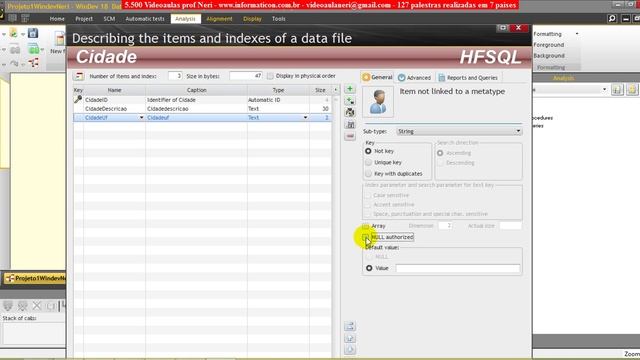The width and height of the screenshot is (640, 360).
Task: Click the Array 'Actual size' field
Action: click(510, 226)
